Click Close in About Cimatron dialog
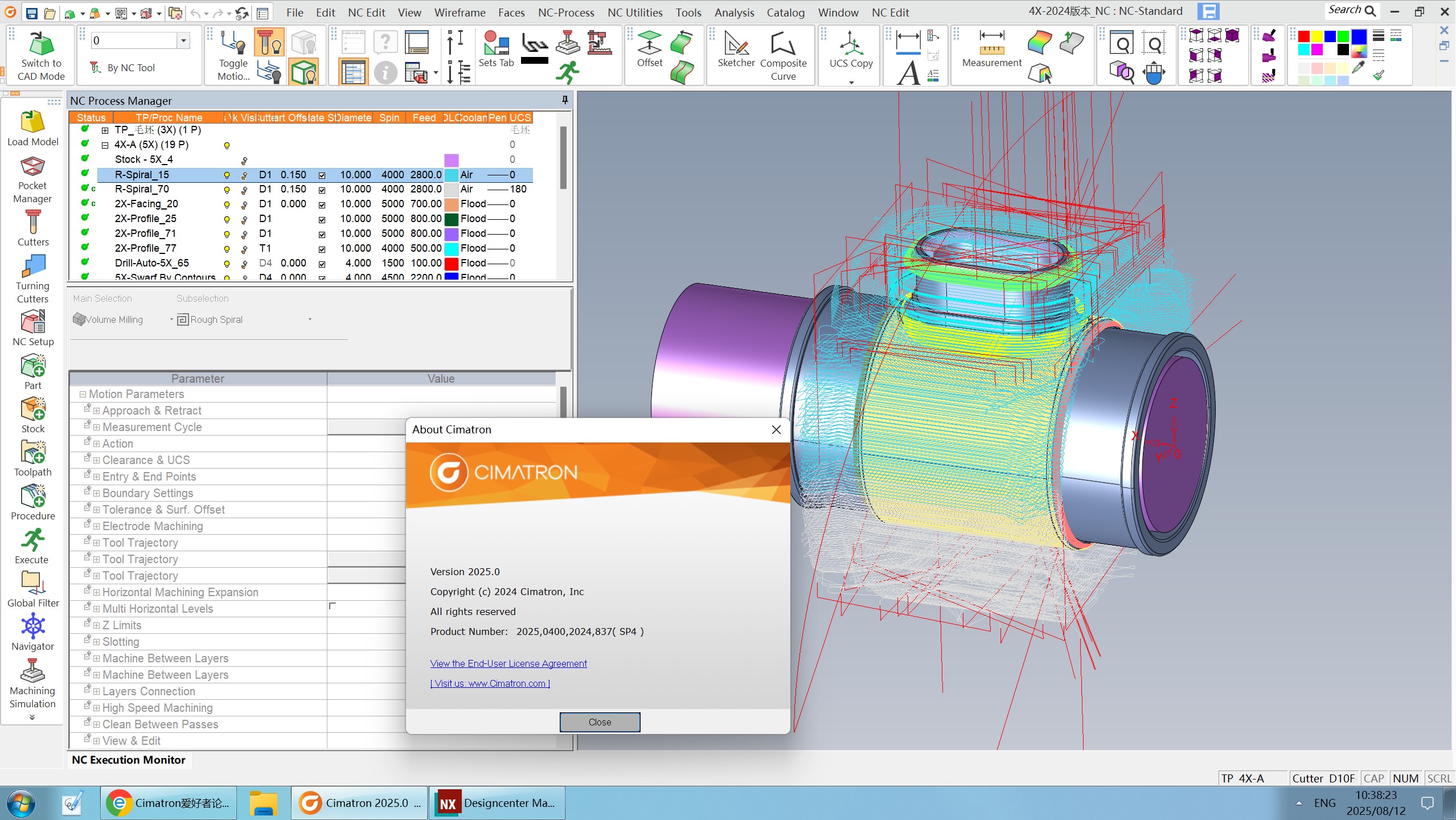The height and width of the screenshot is (820, 1456). coord(600,722)
